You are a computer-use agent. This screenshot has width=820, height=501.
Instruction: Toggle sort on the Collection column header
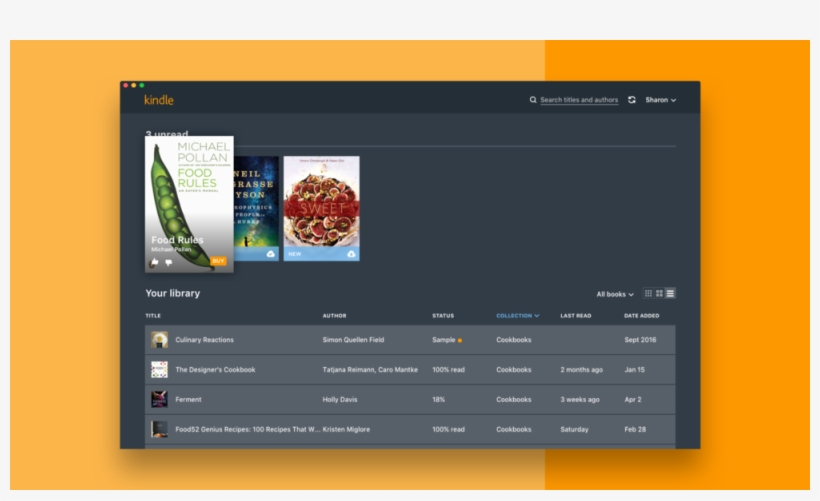tap(517, 315)
